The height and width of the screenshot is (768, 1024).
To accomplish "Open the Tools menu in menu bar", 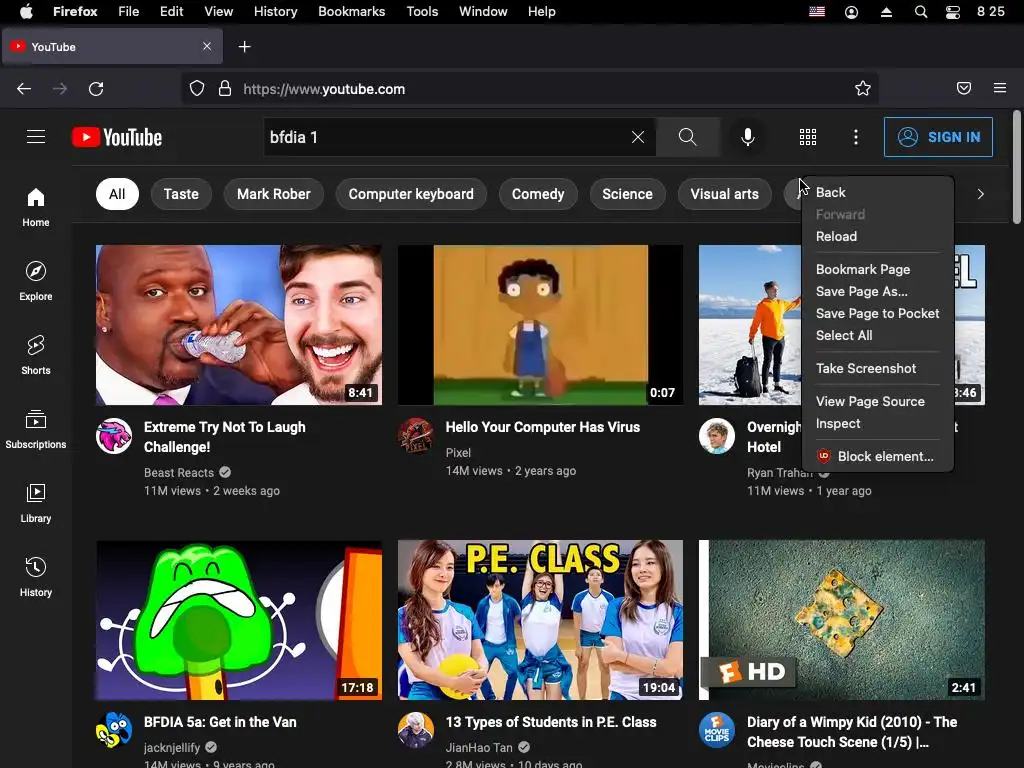I will click(x=423, y=12).
